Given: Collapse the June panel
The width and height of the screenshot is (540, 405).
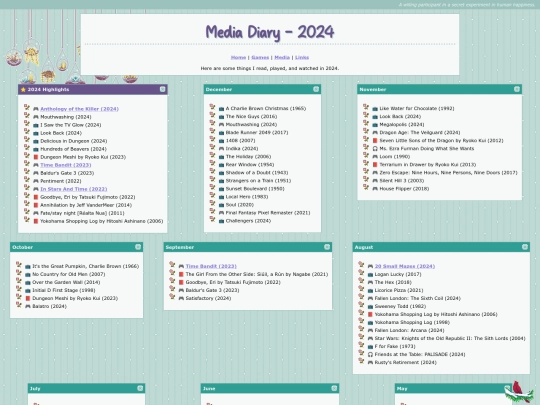Looking at the screenshot, I should pyautogui.click(x=334, y=388).
